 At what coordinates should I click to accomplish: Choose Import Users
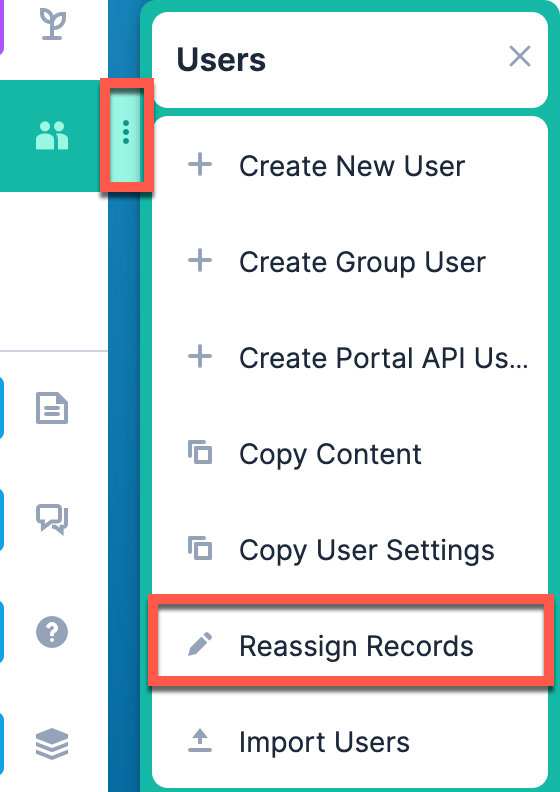coord(350,742)
